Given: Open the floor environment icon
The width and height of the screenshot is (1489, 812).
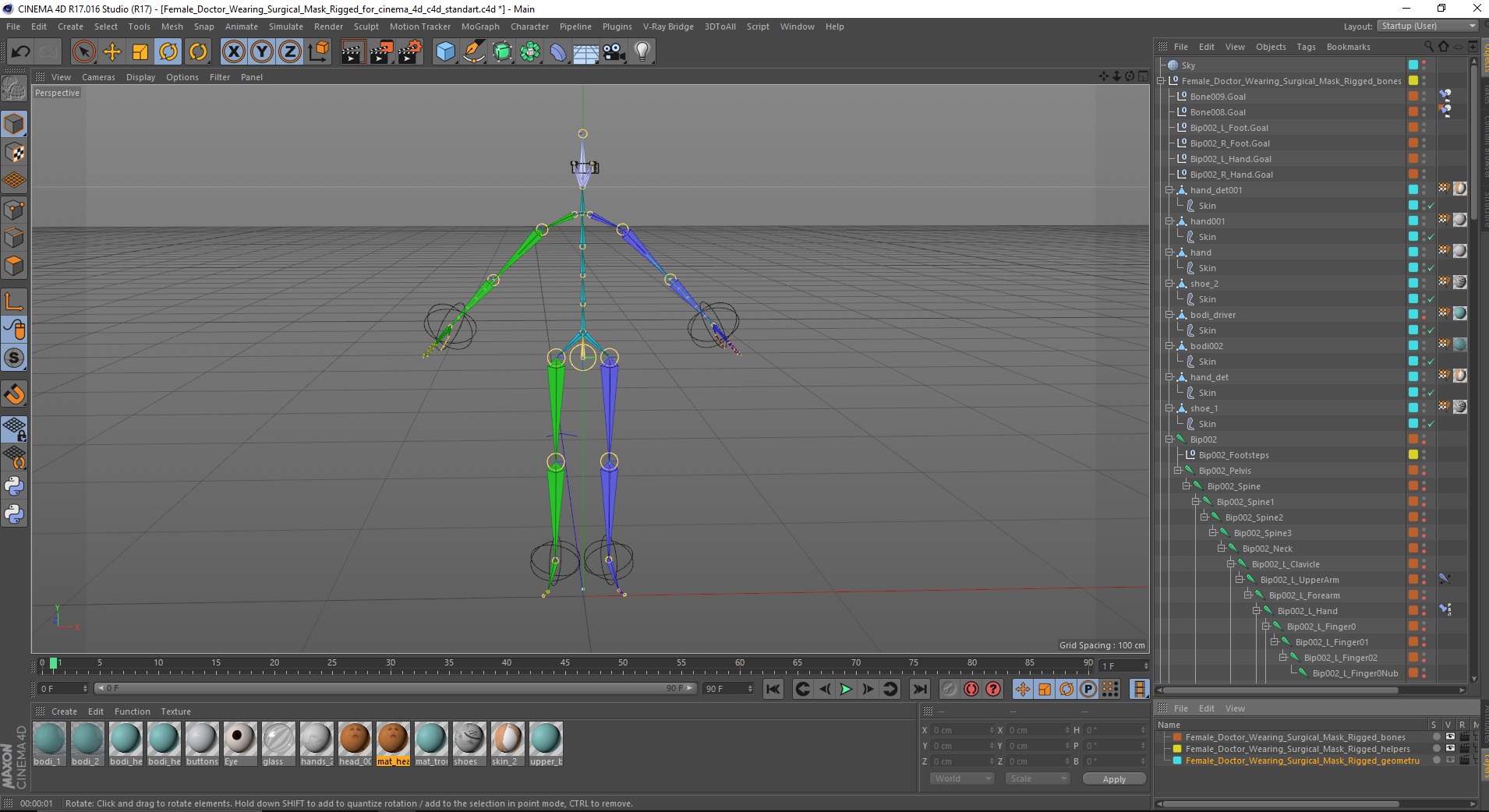Looking at the screenshot, I should coord(586,52).
